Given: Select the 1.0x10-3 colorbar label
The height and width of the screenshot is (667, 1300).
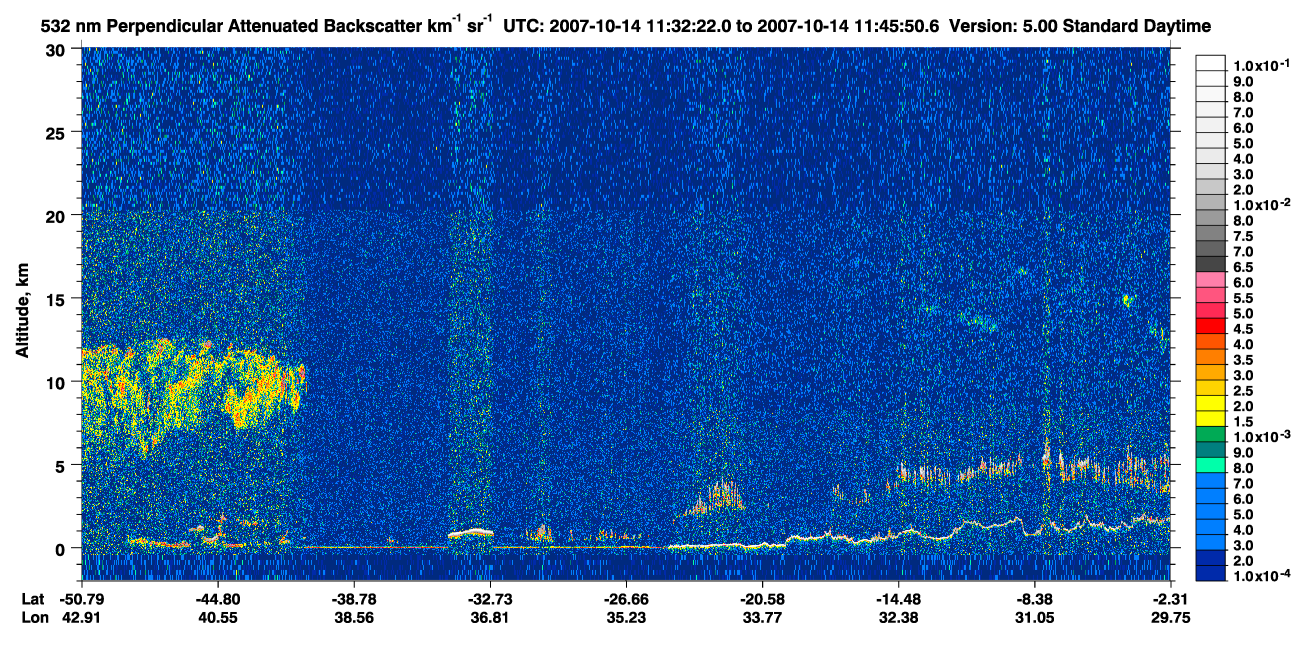Looking at the screenshot, I should [1262, 437].
